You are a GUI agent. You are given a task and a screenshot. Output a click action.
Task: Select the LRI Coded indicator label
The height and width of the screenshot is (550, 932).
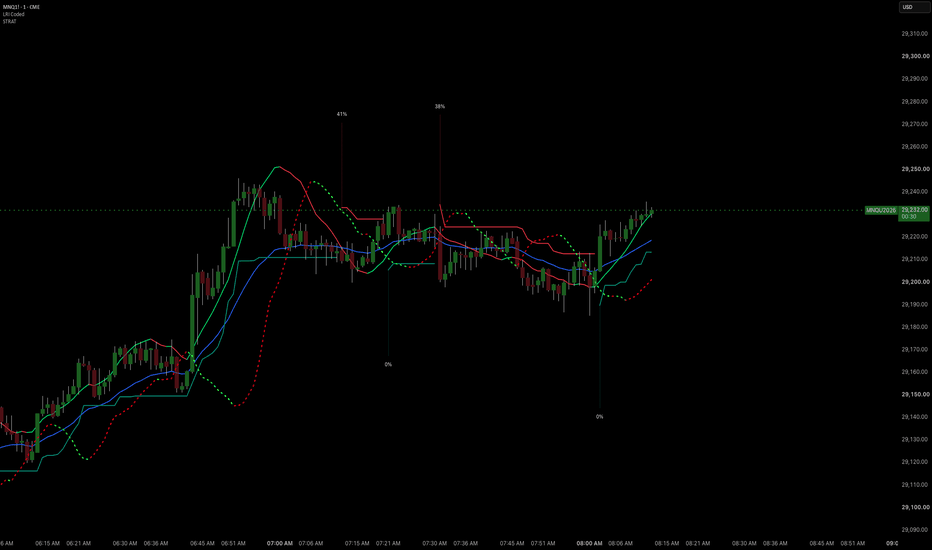[14, 14]
